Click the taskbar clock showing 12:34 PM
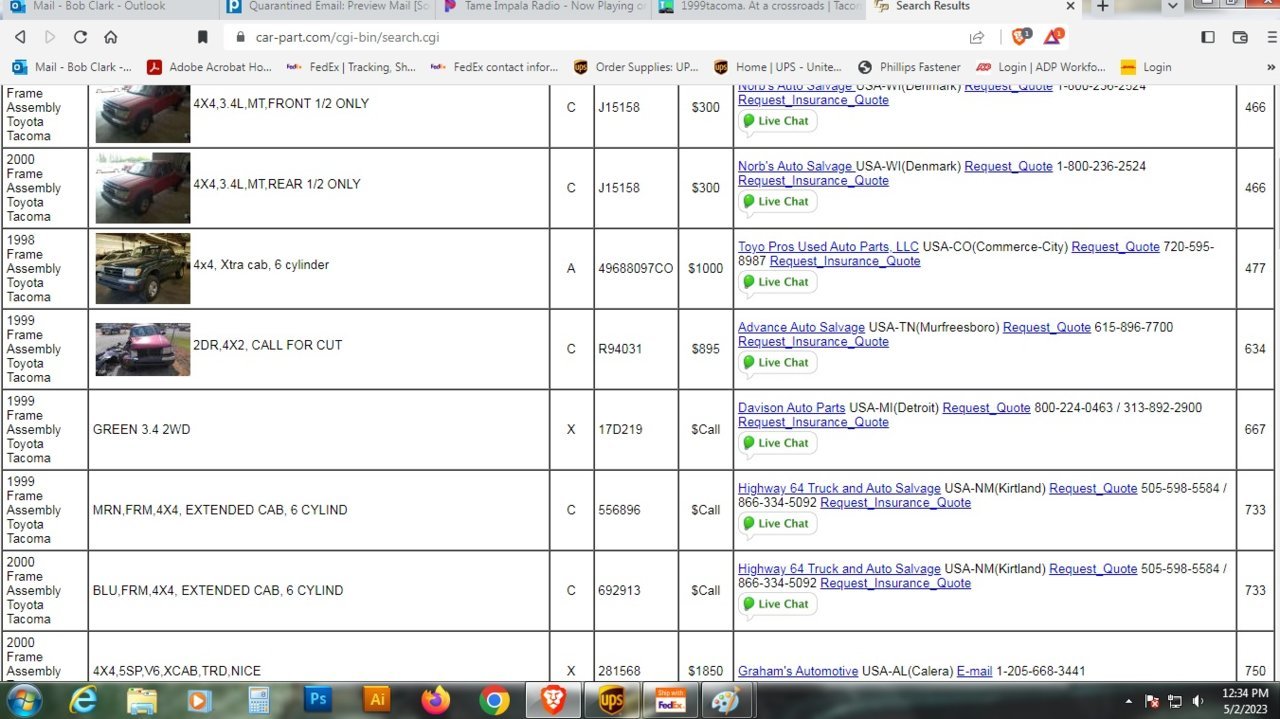Screen dimensions: 1280x719 click(x=1244, y=701)
